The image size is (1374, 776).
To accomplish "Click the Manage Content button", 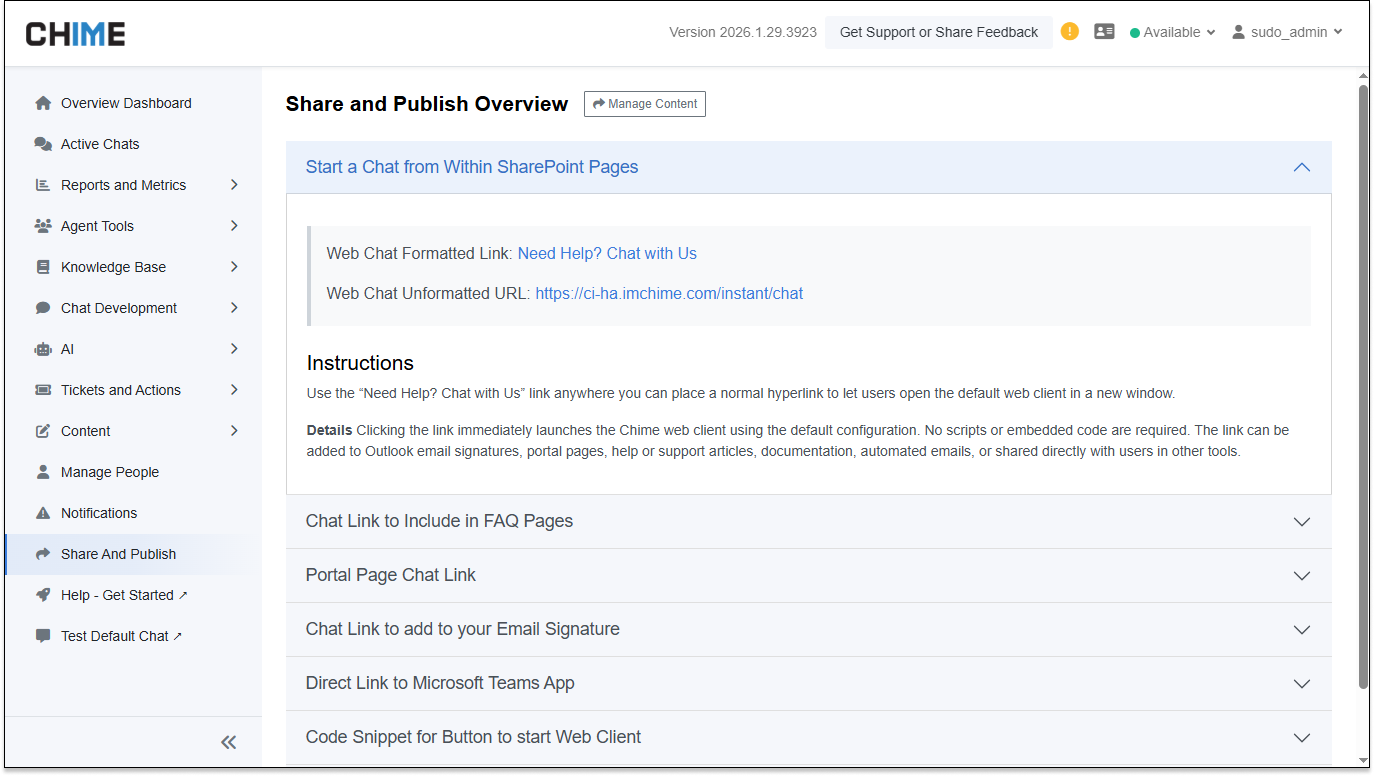I will tap(644, 104).
